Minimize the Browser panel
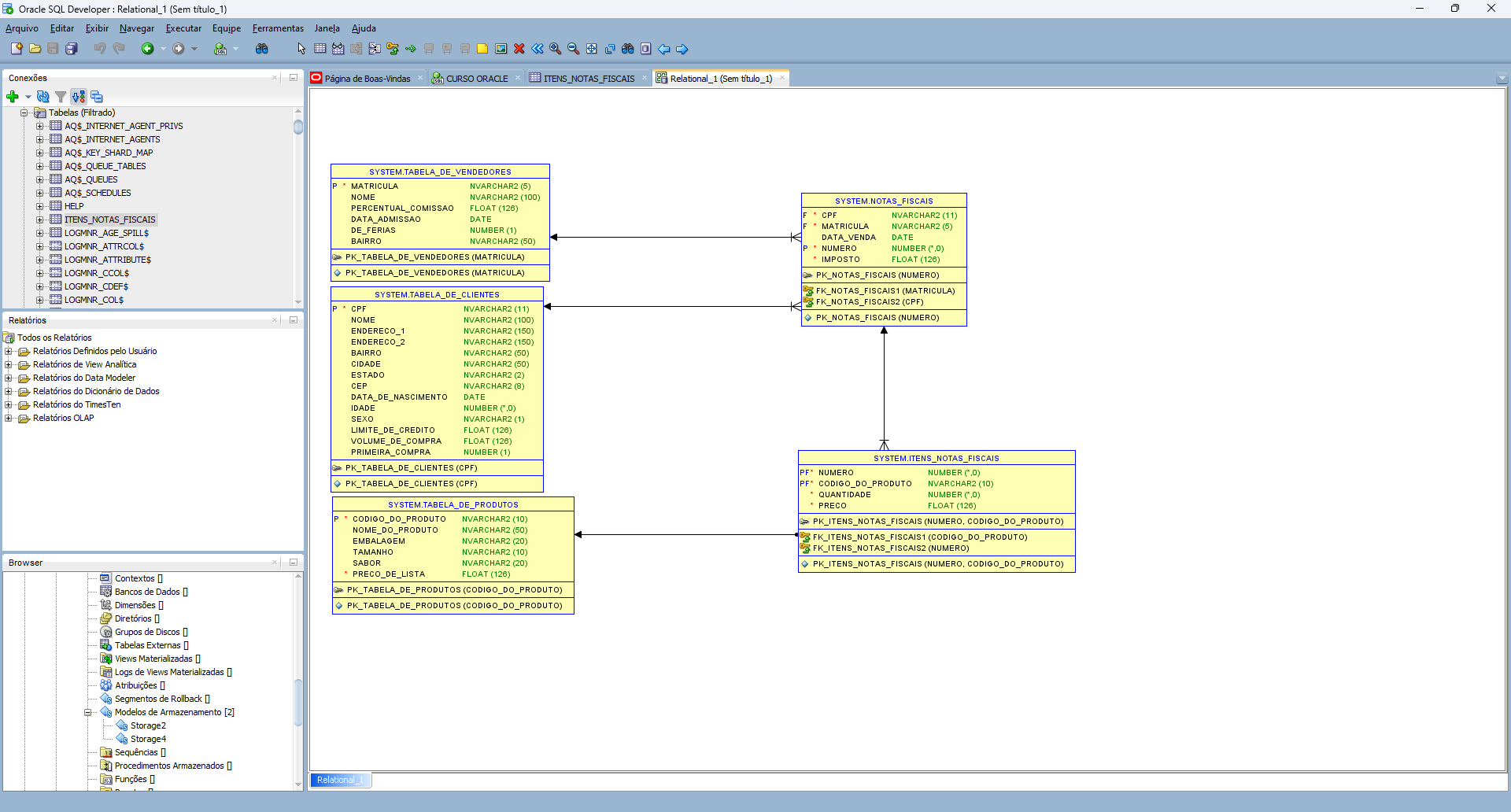1511x812 pixels. tap(294, 563)
